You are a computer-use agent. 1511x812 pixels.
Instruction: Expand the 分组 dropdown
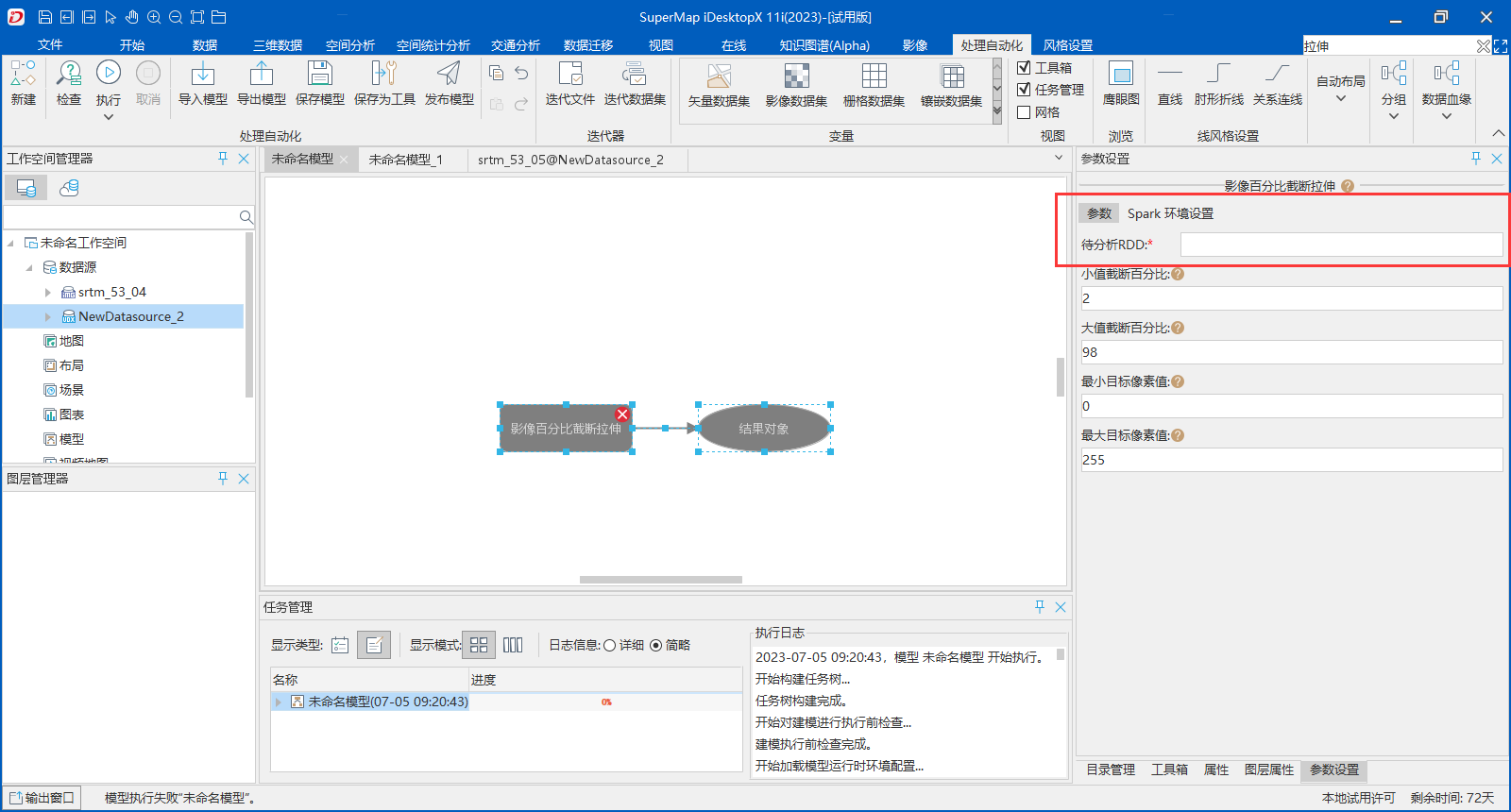point(1394,116)
